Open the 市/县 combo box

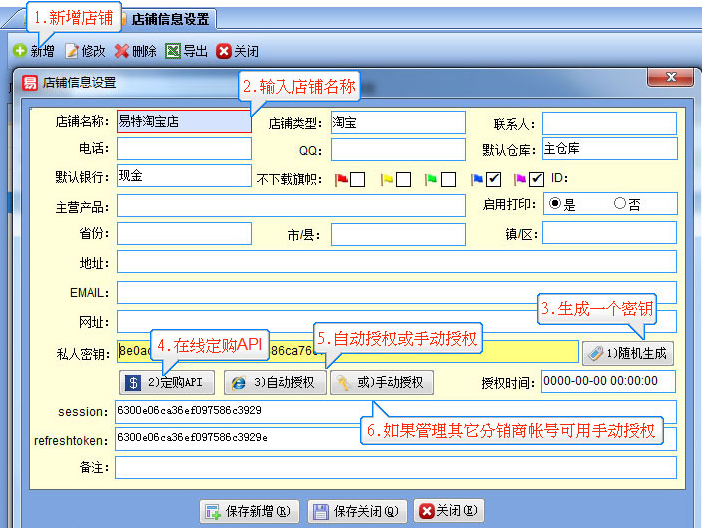pyautogui.click(x=398, y=234)
